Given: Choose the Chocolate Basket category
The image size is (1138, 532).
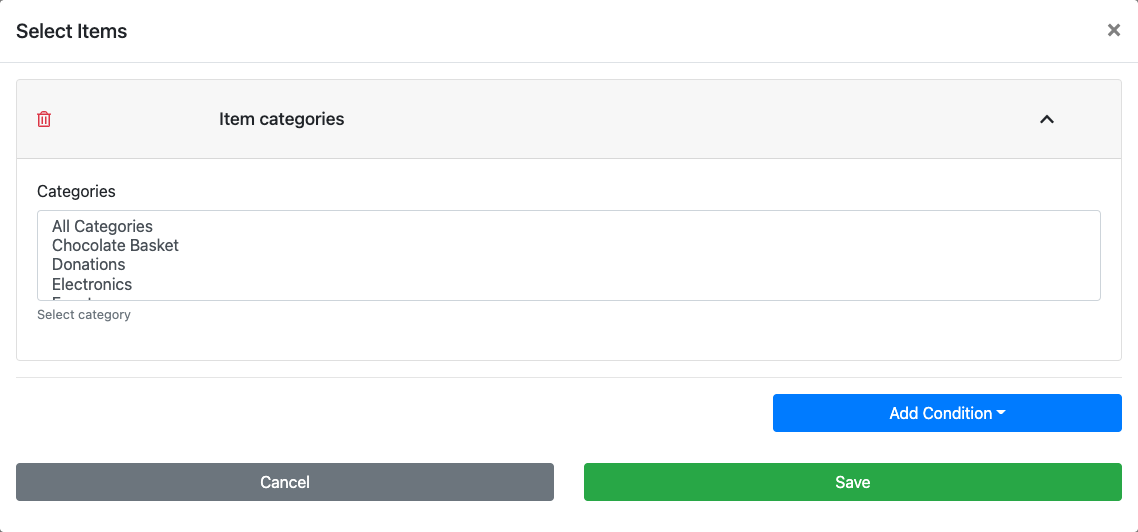Looking at the screenshot, I should (115, 246).
